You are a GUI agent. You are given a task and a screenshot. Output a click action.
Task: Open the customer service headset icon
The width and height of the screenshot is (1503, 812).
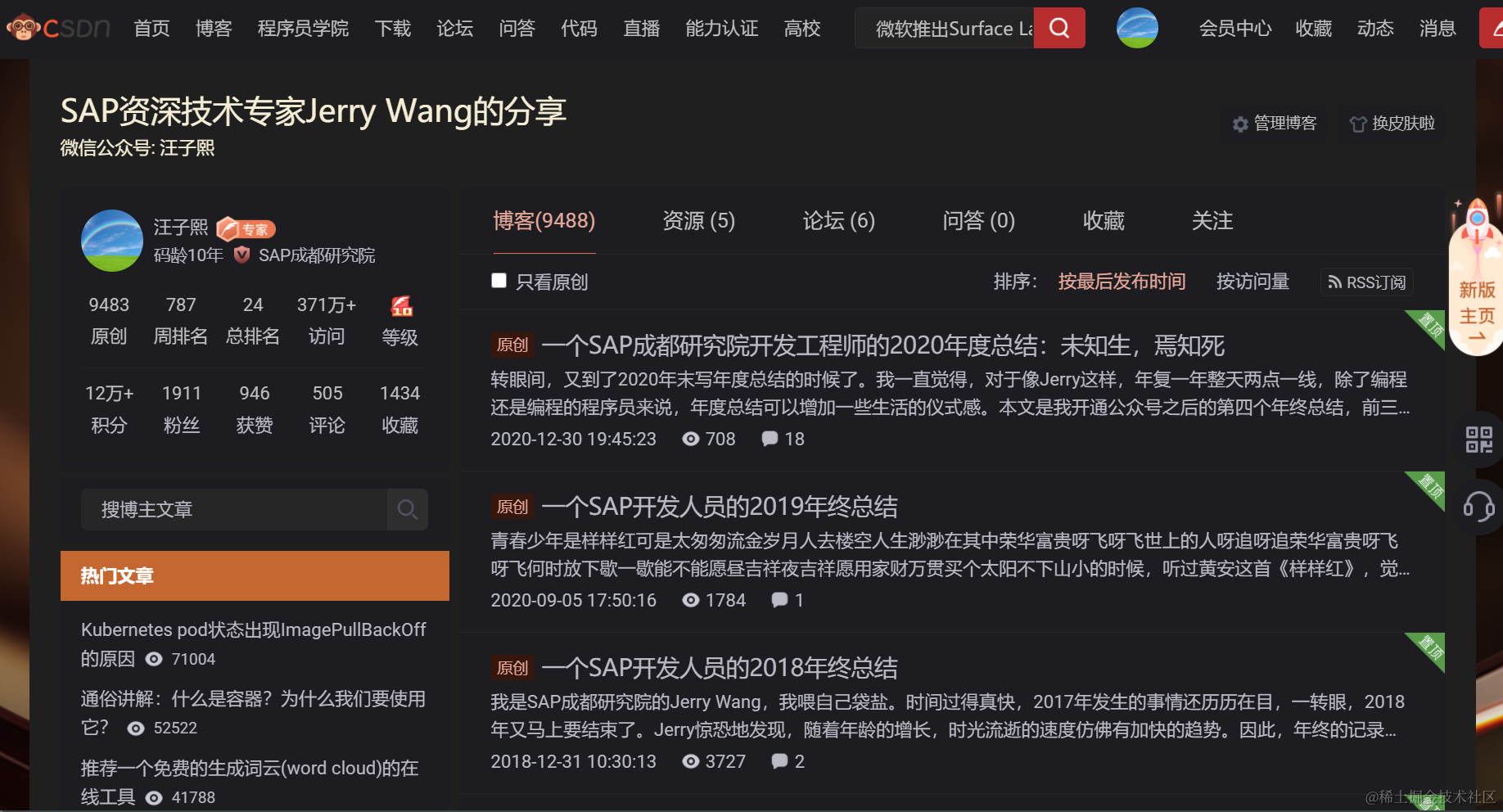(1478, 506)
